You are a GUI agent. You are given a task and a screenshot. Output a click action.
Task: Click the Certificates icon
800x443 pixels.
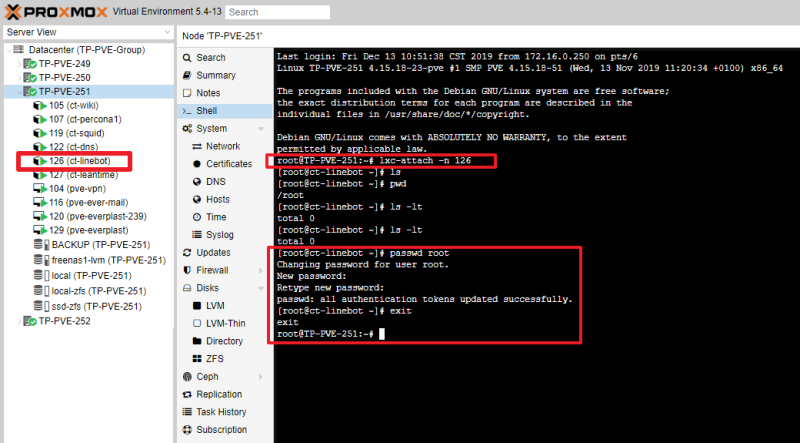(196, 164)
